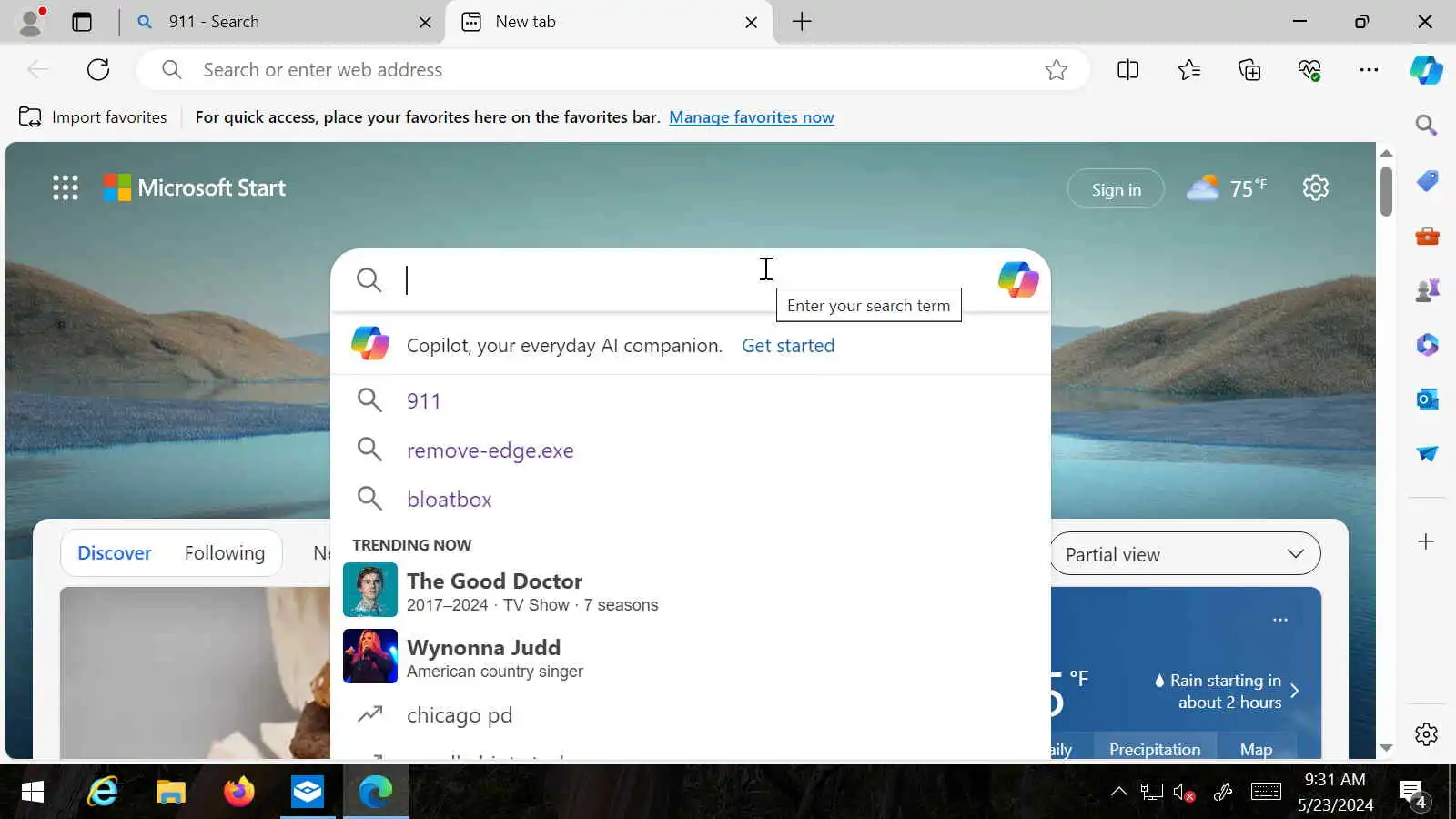Image resolution: width=1456 pixels, height=819 pixels.
Task: Switch to the Following feed tab
Action: coord(225,553)
